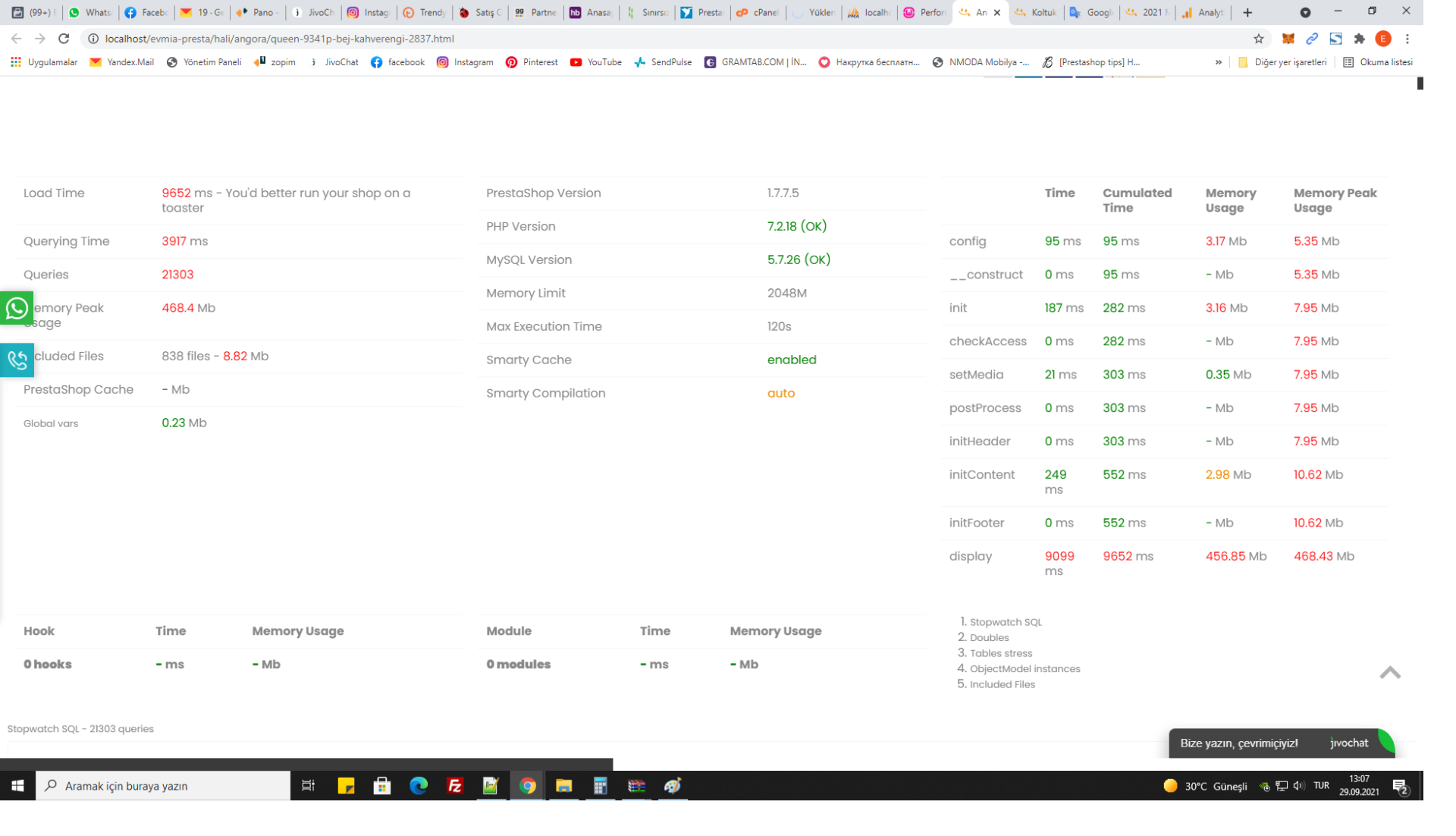The width and height of the screenshot is (1456, 836).
Task: Open the Chrome three-dot menu
Action: coord(1407,39)
